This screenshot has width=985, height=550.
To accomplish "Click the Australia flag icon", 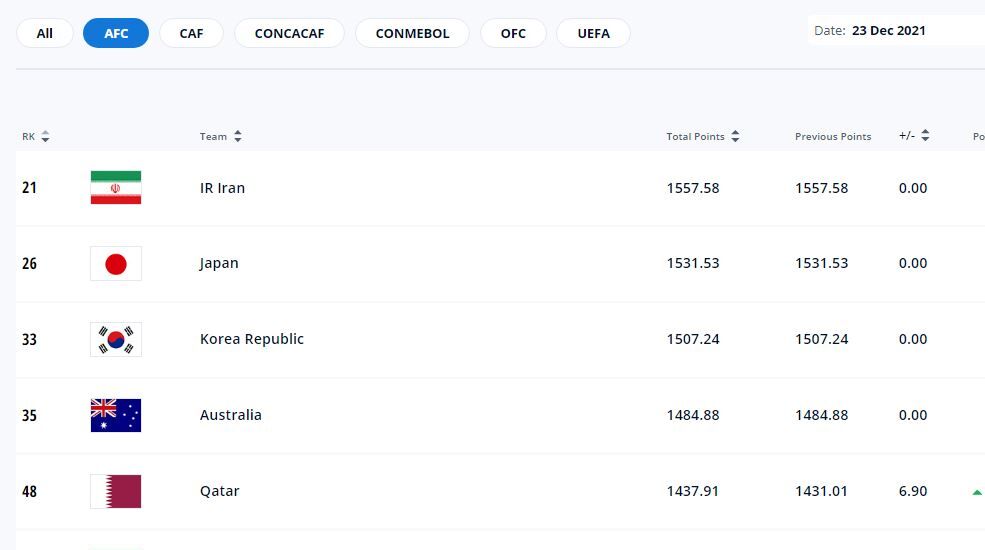I will tap(116, 415).
